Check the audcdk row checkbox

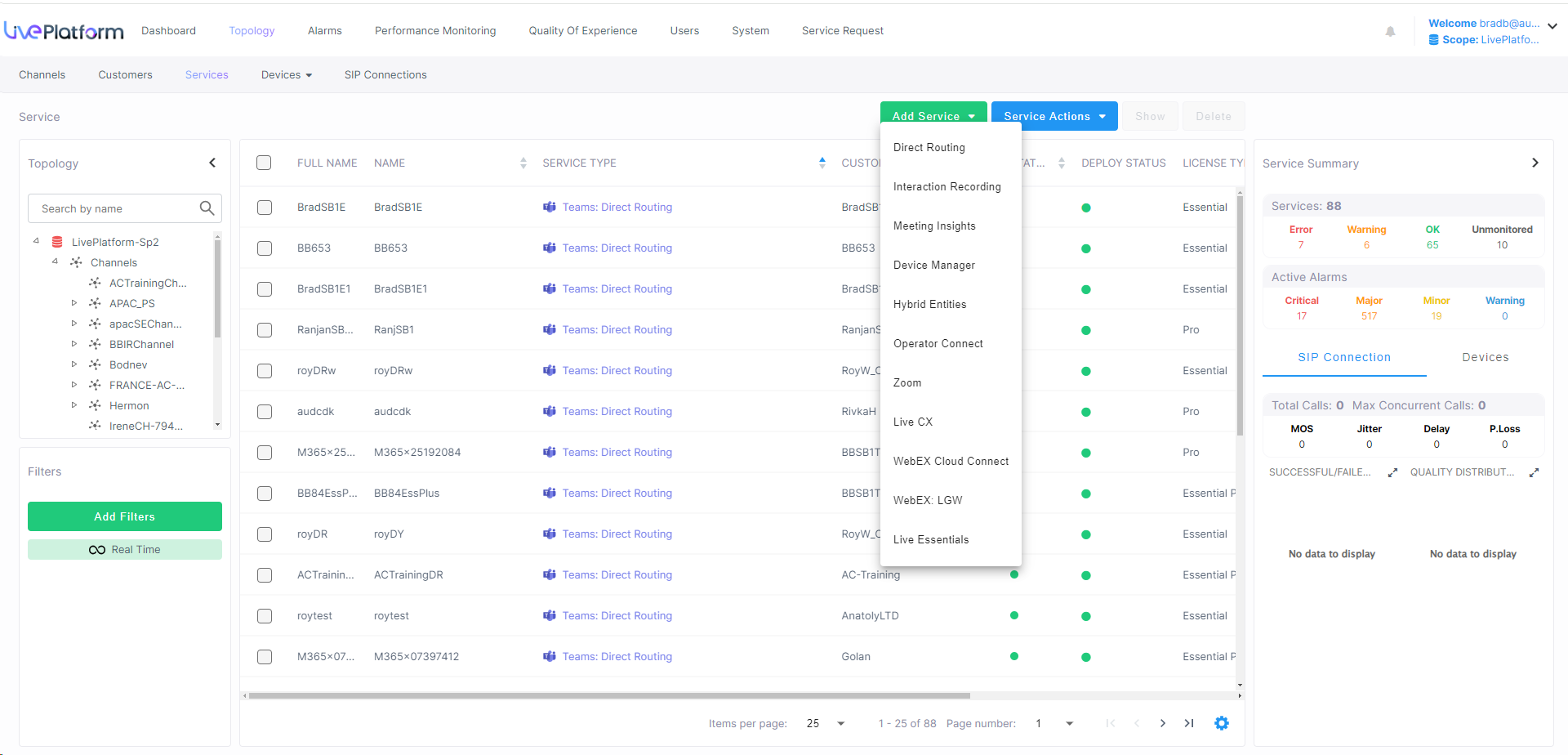pyautogui.click(x=265, y=412)
